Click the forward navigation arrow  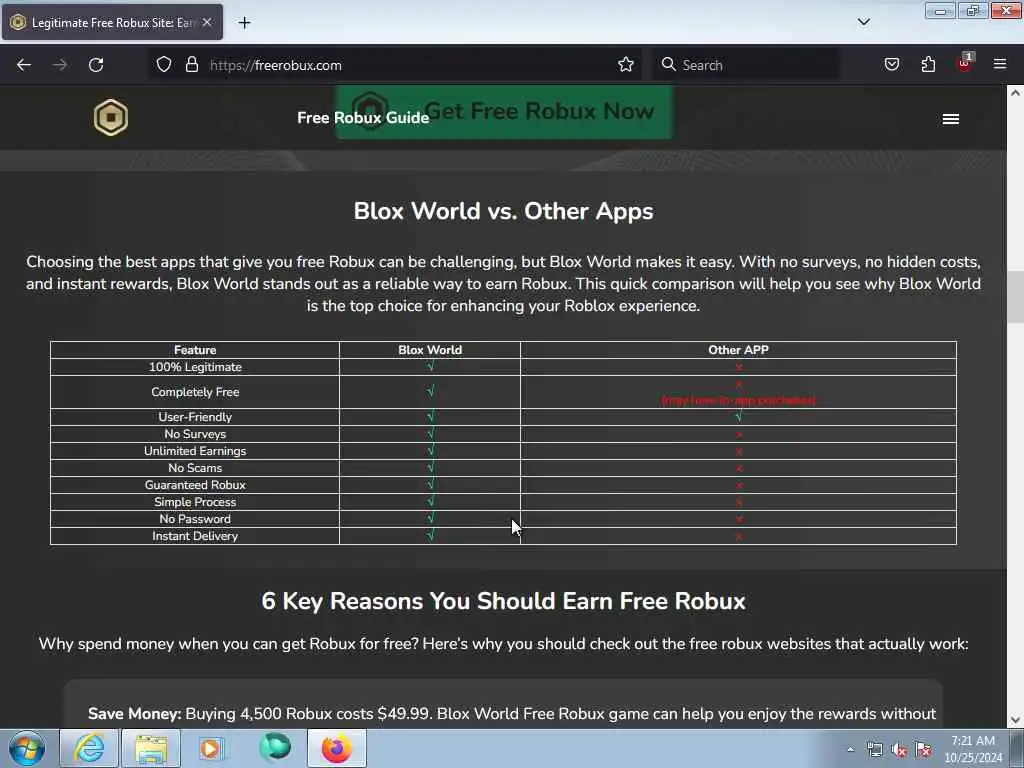click(60, 65)
